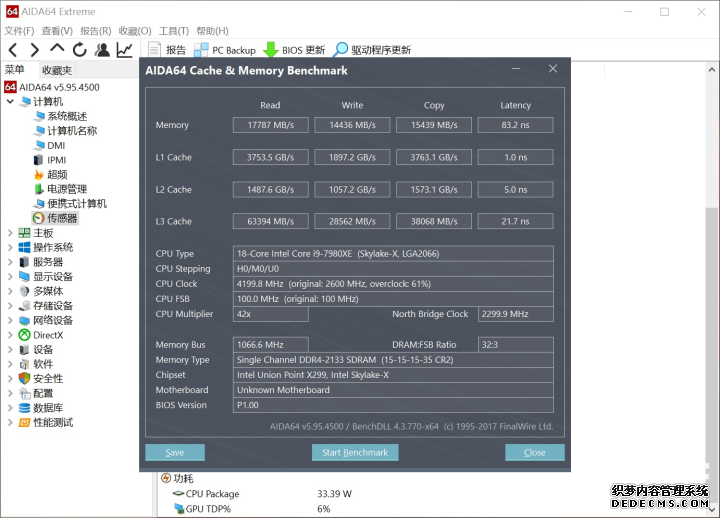Select 便携式计算机 in the tree
The image size is (720, 518).
coord(70,204)
